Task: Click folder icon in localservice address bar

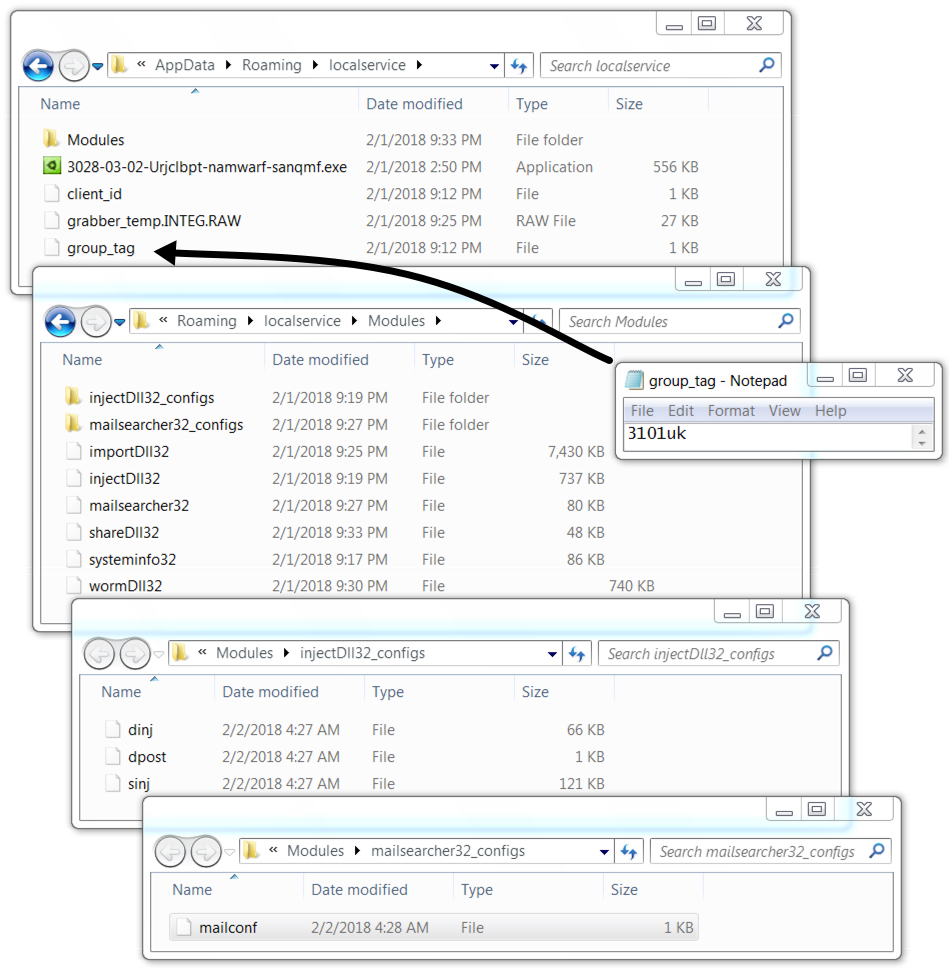Action: tap(119, 64)
